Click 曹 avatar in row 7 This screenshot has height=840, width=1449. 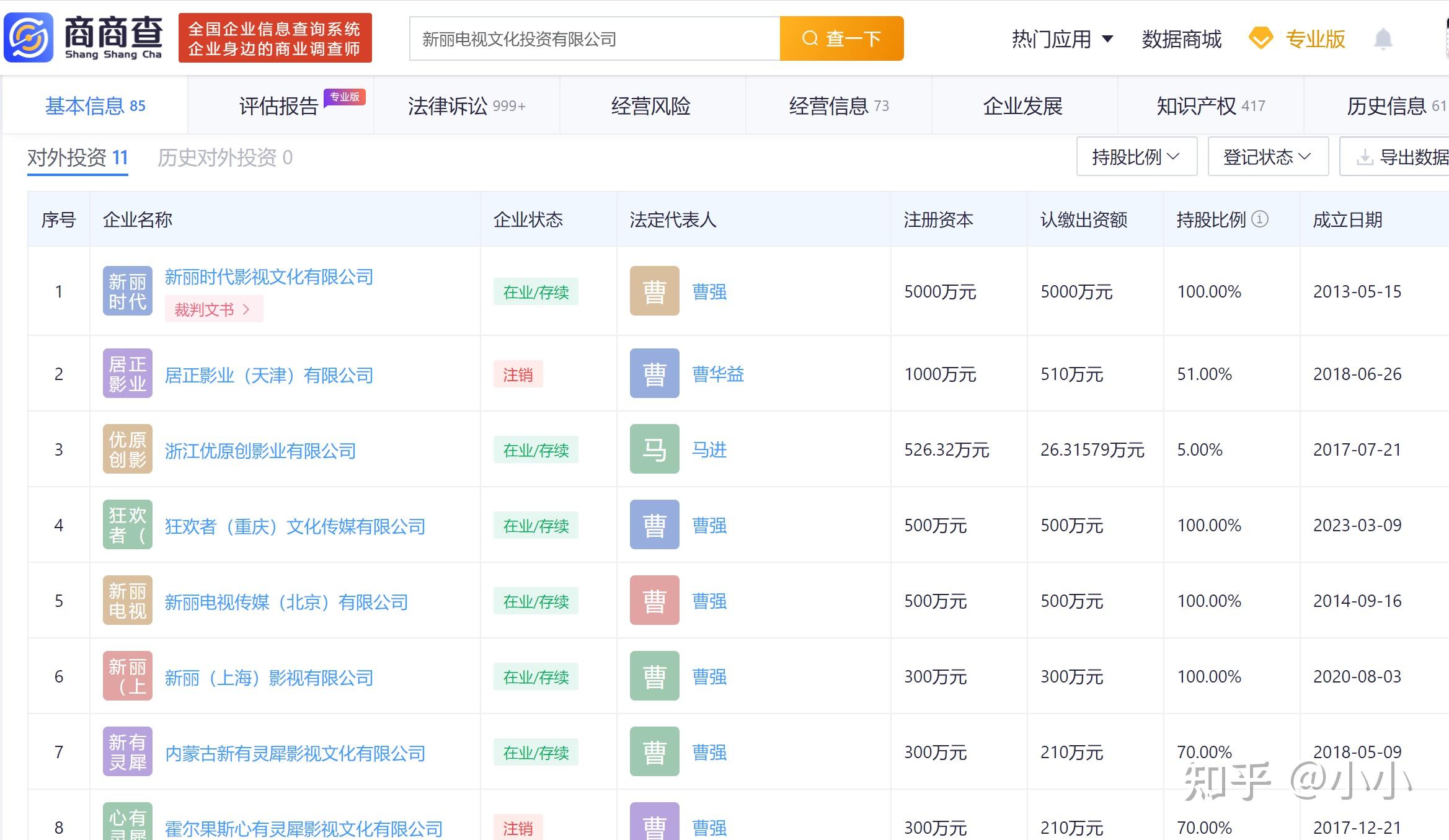pyautogui.click(x=655, y=751)
